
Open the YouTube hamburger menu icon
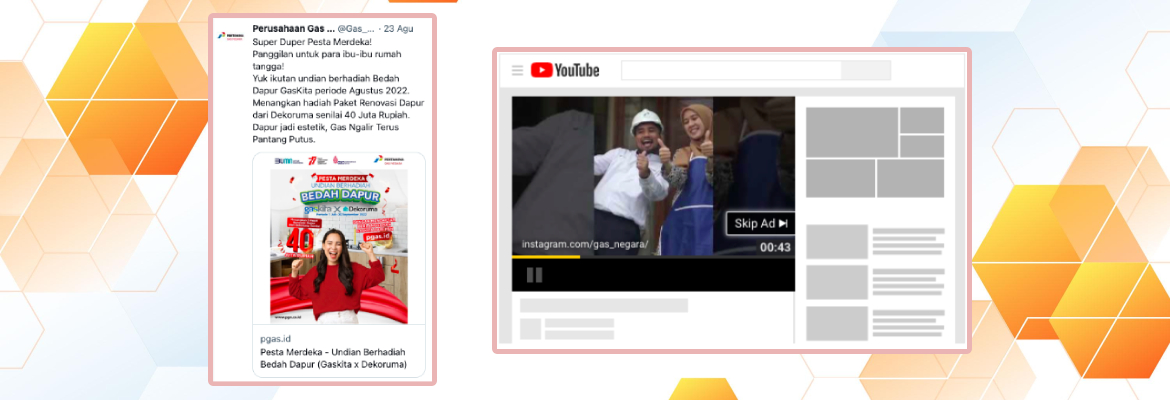517,71
